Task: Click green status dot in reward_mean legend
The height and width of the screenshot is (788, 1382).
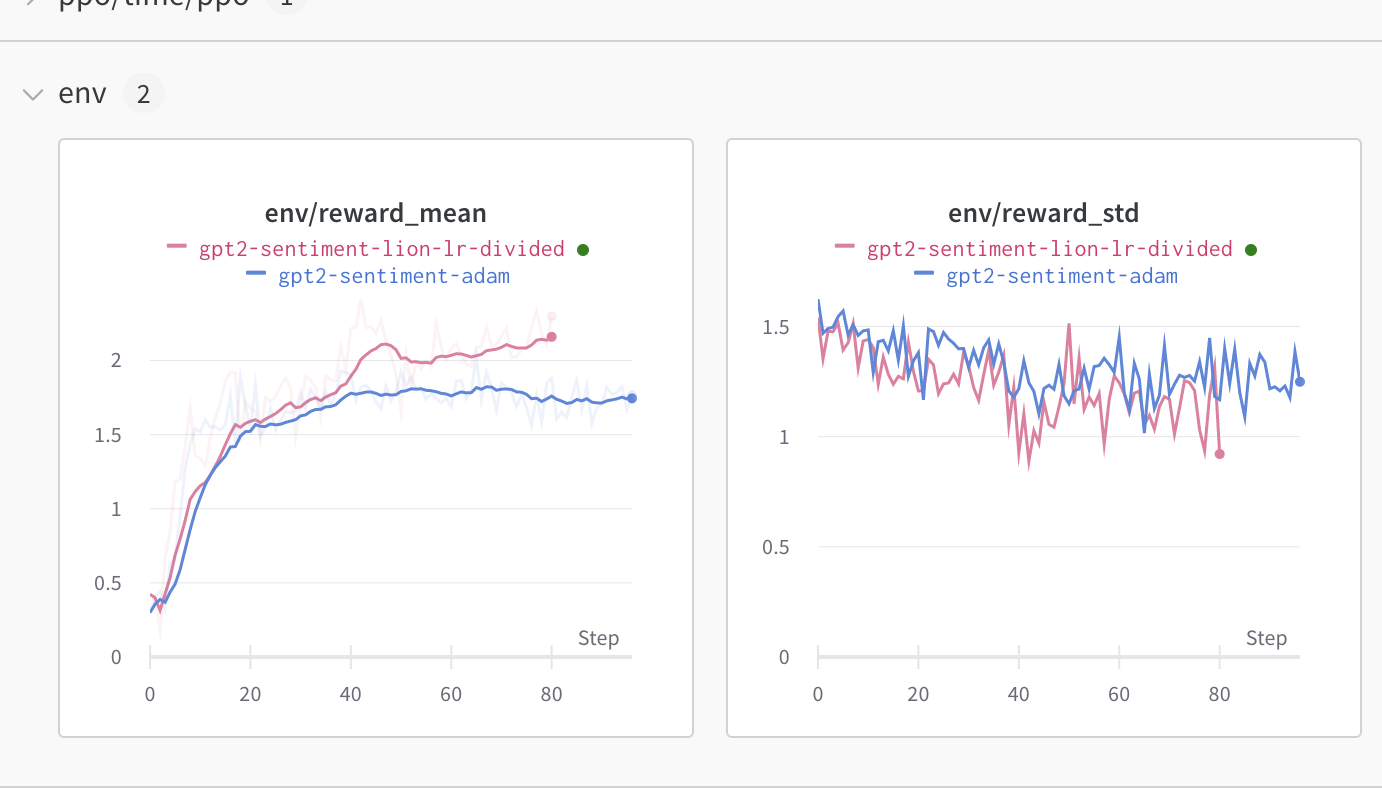Action: pyautogui.click(x=583, y=250)
